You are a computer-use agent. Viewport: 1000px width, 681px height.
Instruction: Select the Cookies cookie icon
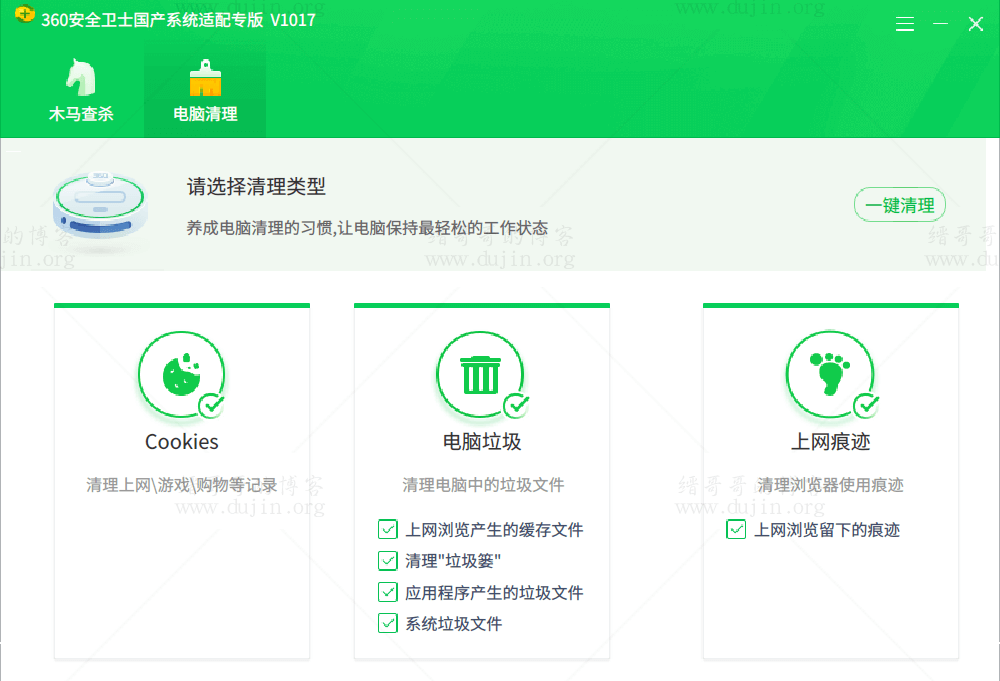[182, 374]
